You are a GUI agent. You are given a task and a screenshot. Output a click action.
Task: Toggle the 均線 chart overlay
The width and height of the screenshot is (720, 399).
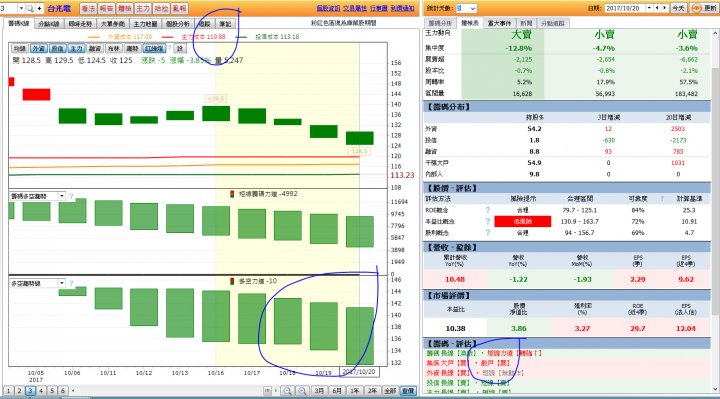click(x=20, y=48)
